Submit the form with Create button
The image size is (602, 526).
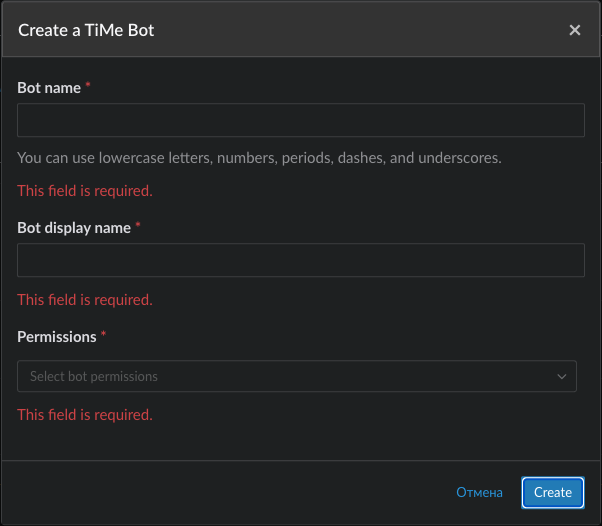point(552,492)
